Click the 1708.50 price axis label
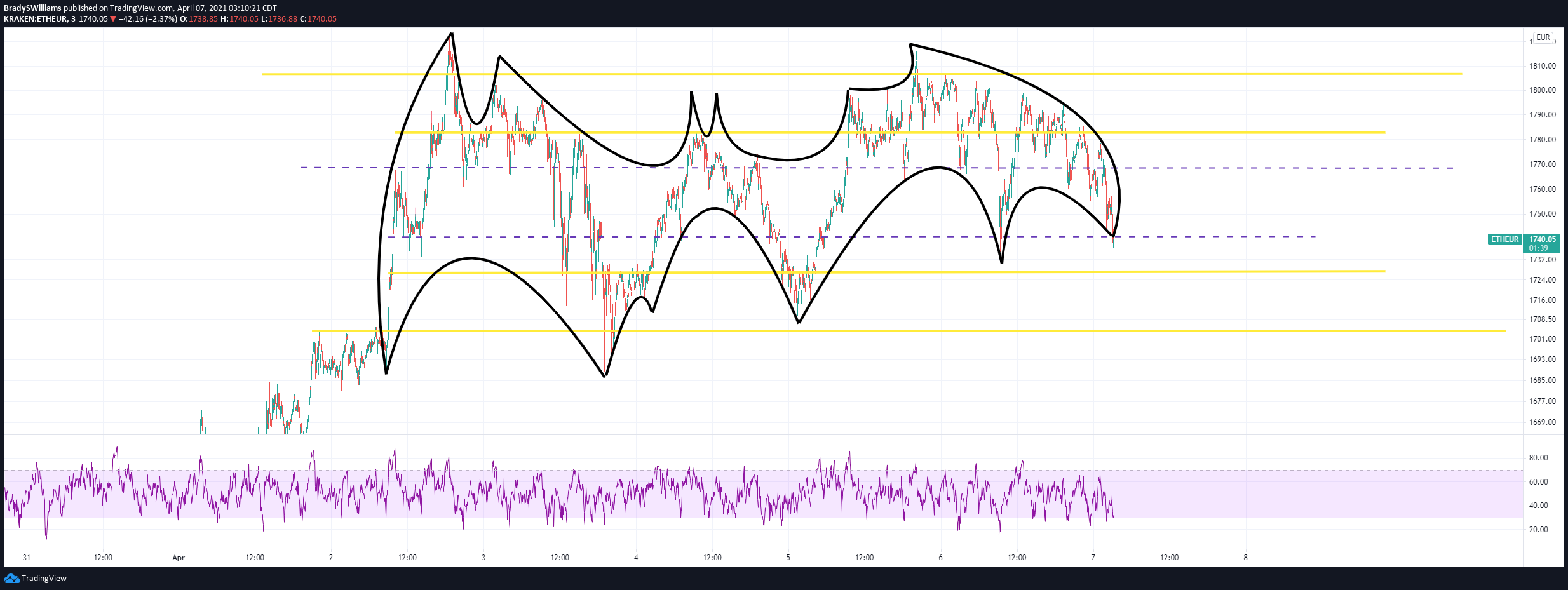The width and height of the screenshot is (1568, 590). tap(1543, 319)
